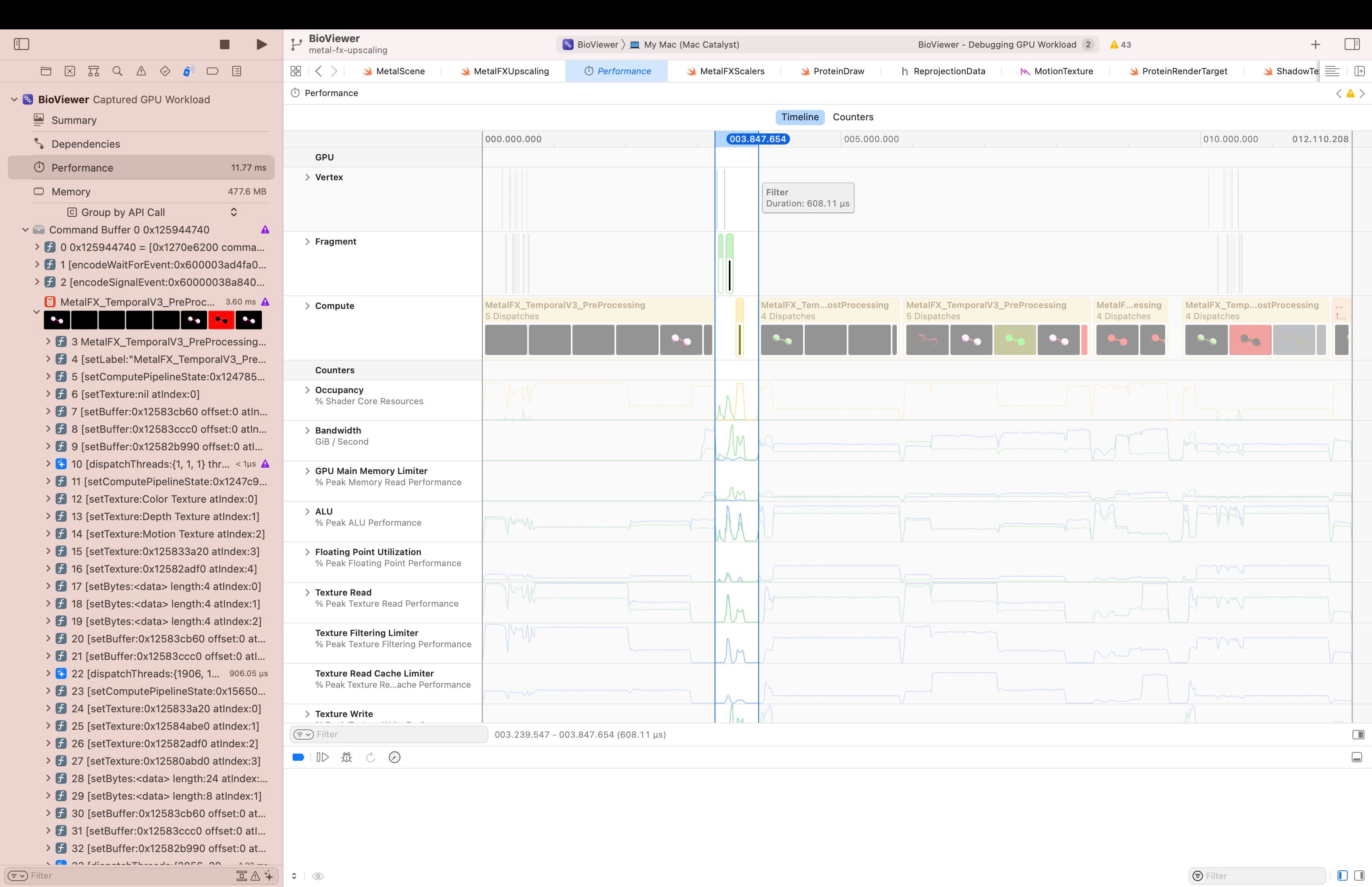
Task: Open the symbol navigator
Action: (93, 71)
